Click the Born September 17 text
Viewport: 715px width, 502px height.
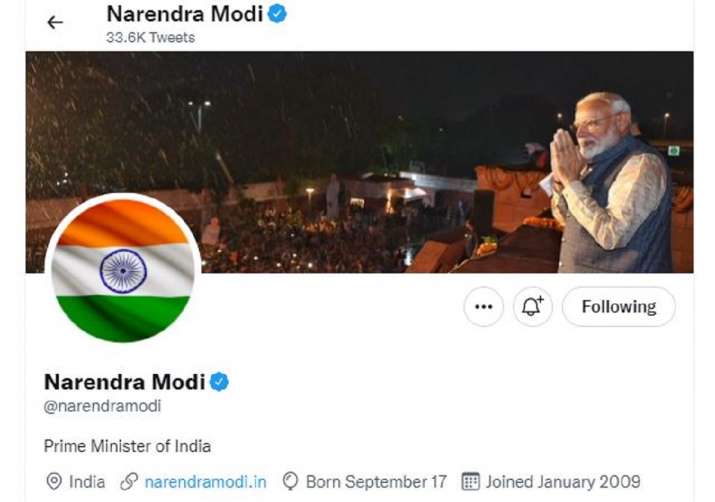click(x=376, y=482)
